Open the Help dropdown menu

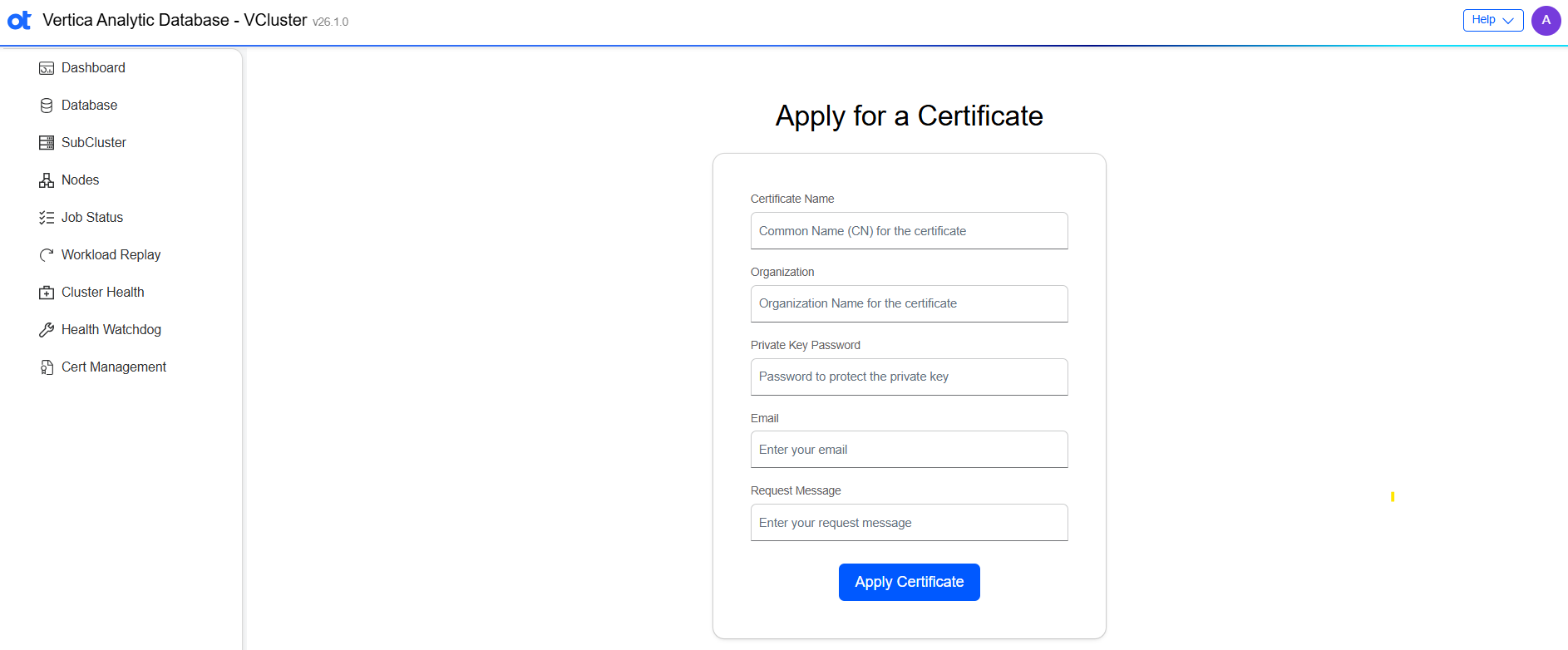[x=1492, y=20]
